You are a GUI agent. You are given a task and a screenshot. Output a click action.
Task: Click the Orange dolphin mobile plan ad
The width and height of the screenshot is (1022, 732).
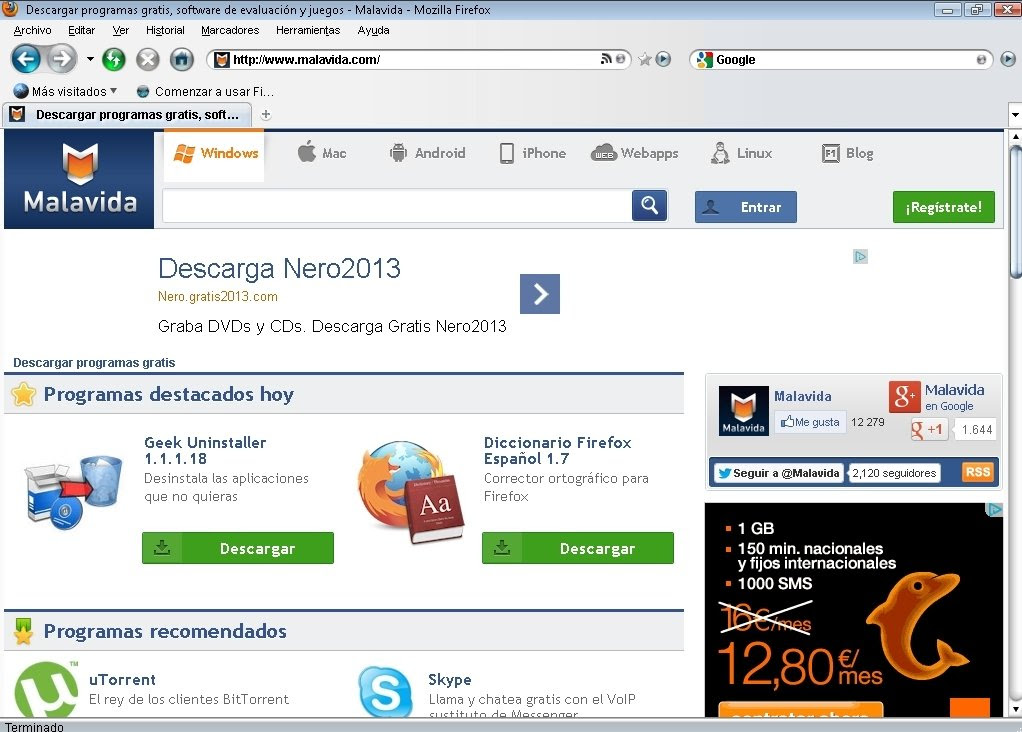(x=854, y=610)
